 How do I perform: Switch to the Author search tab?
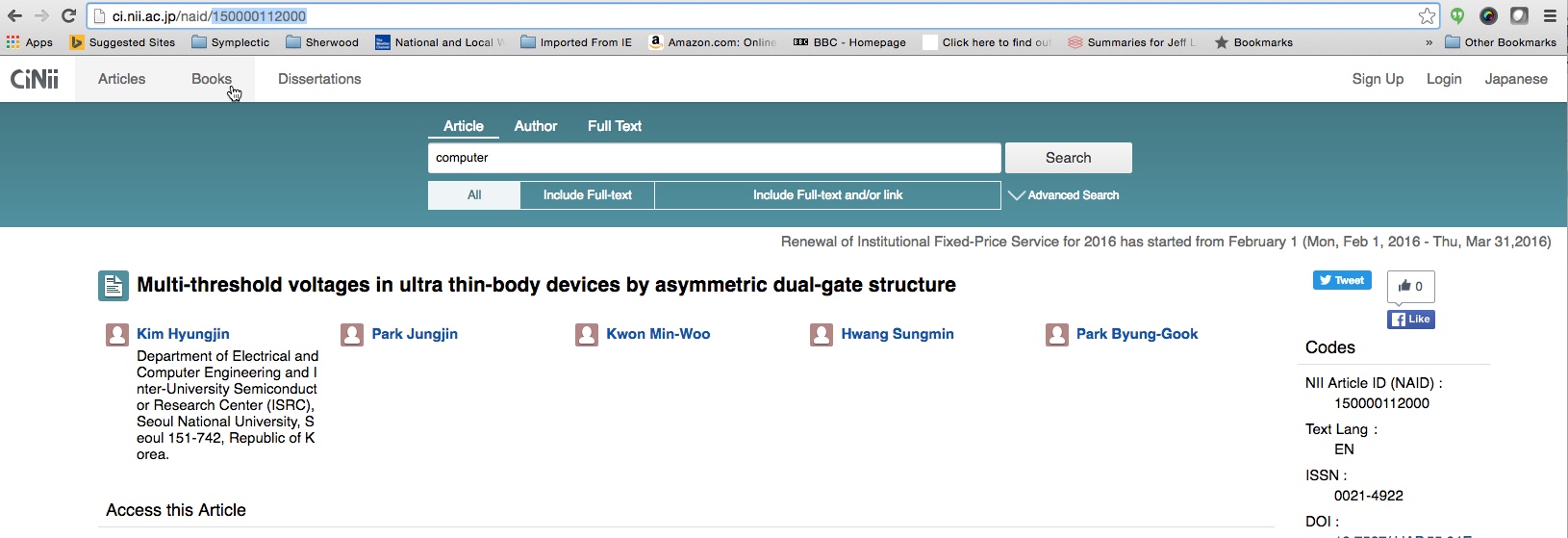[535, 126]
